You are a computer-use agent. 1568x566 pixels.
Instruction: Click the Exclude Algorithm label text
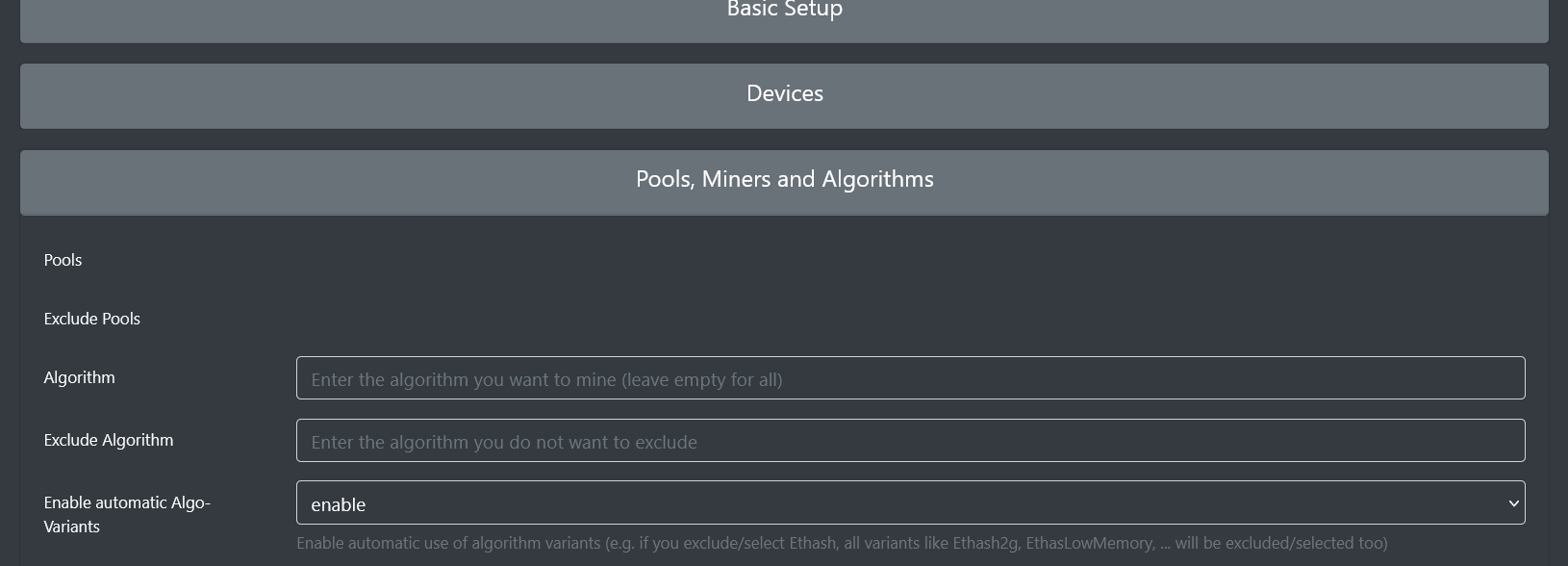pyautogui.click(x=108, y=440)
